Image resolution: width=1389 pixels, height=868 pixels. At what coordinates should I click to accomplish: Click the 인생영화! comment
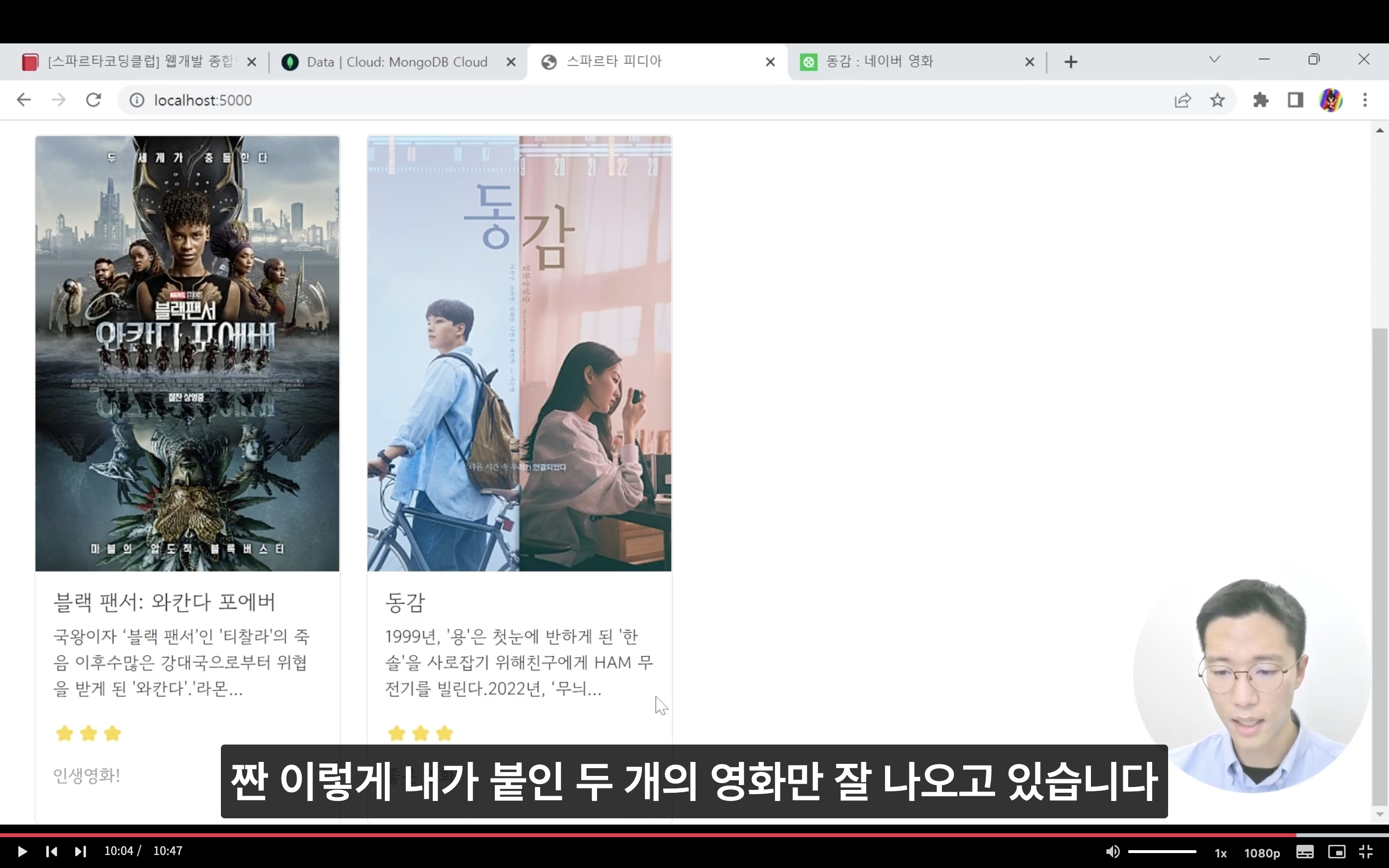(87, 775)
